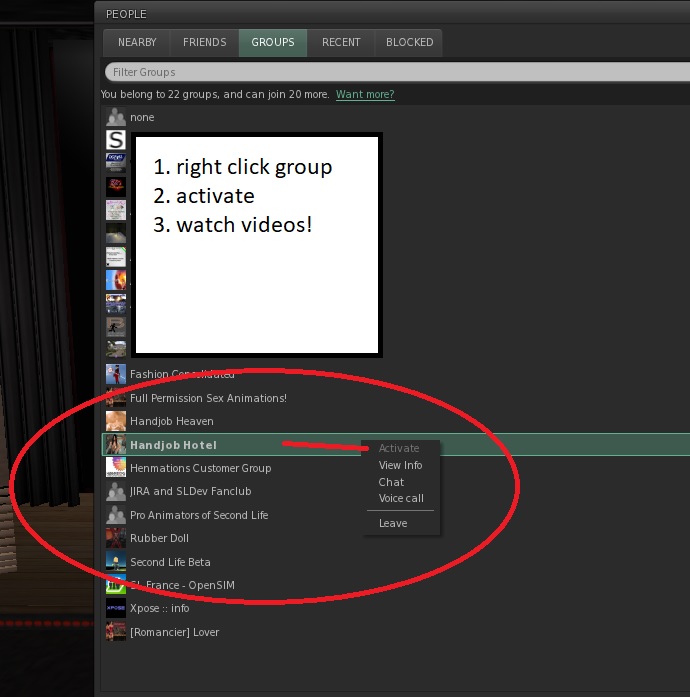This screenshot has height=697, width=690.
Task: Choose Activate in the context menu
Action: (x=399, y=448)
